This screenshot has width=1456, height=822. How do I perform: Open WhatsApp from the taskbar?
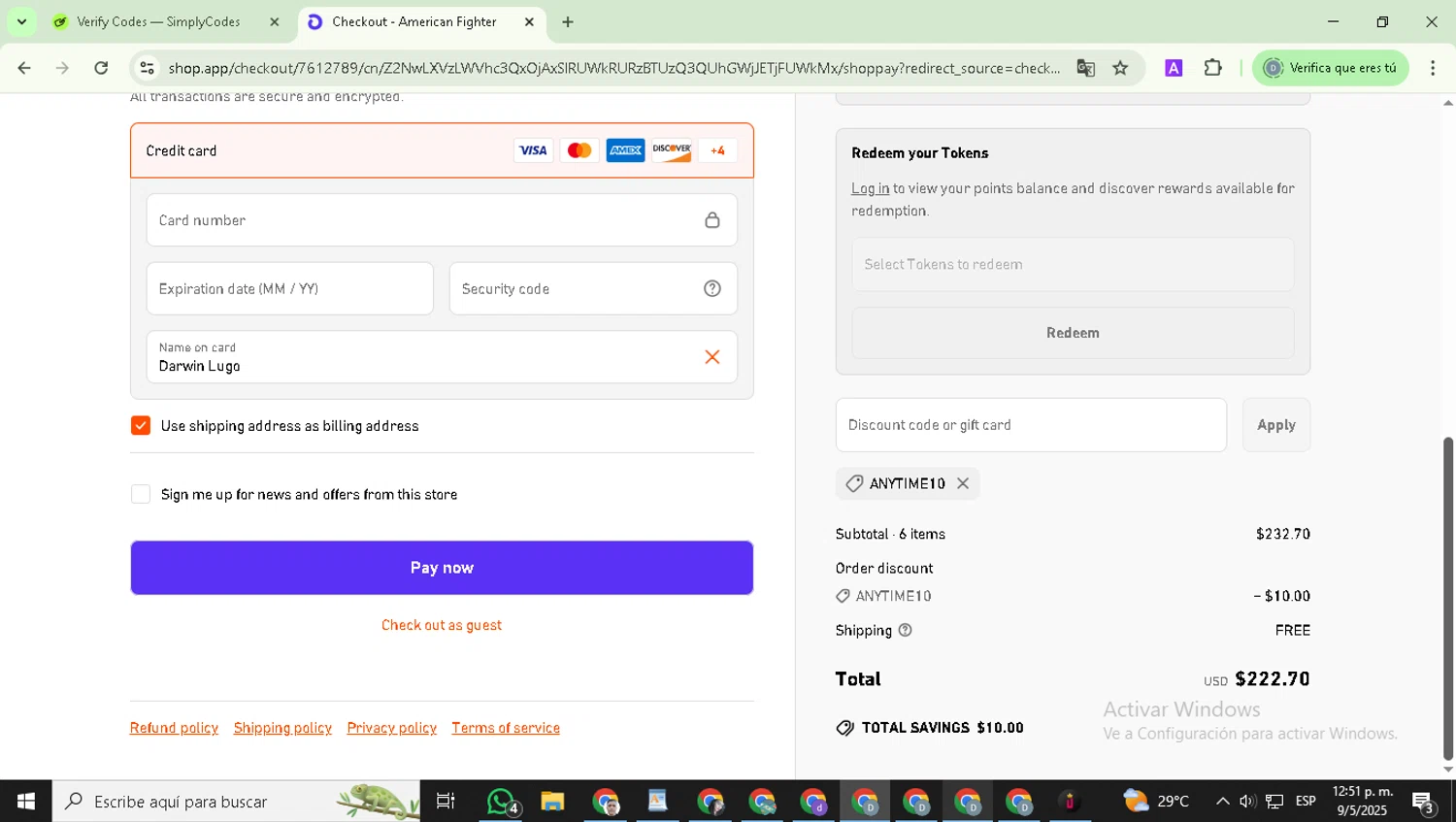pyautogui.click(x=501, y=802)
